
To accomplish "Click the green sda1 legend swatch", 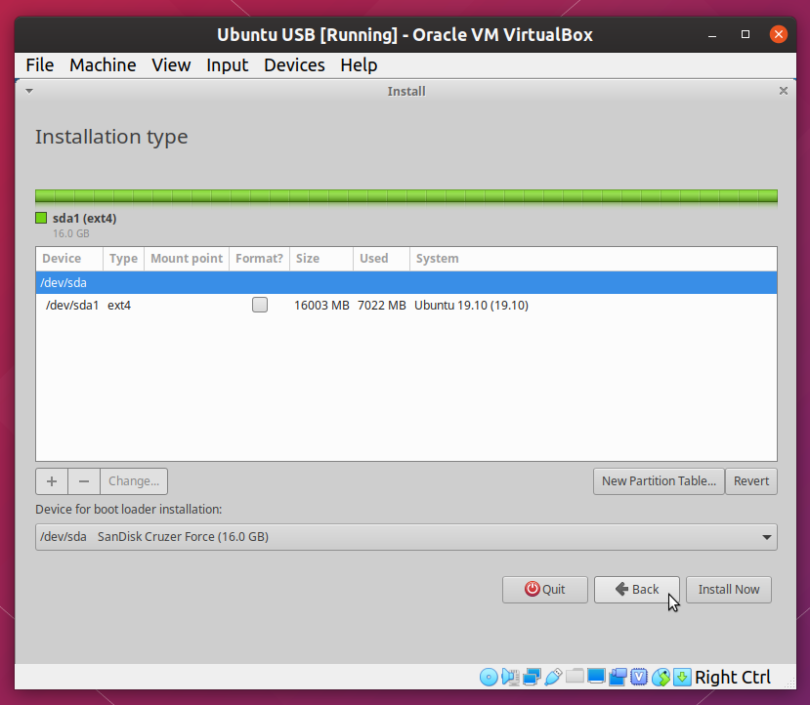I will (41, 218).
